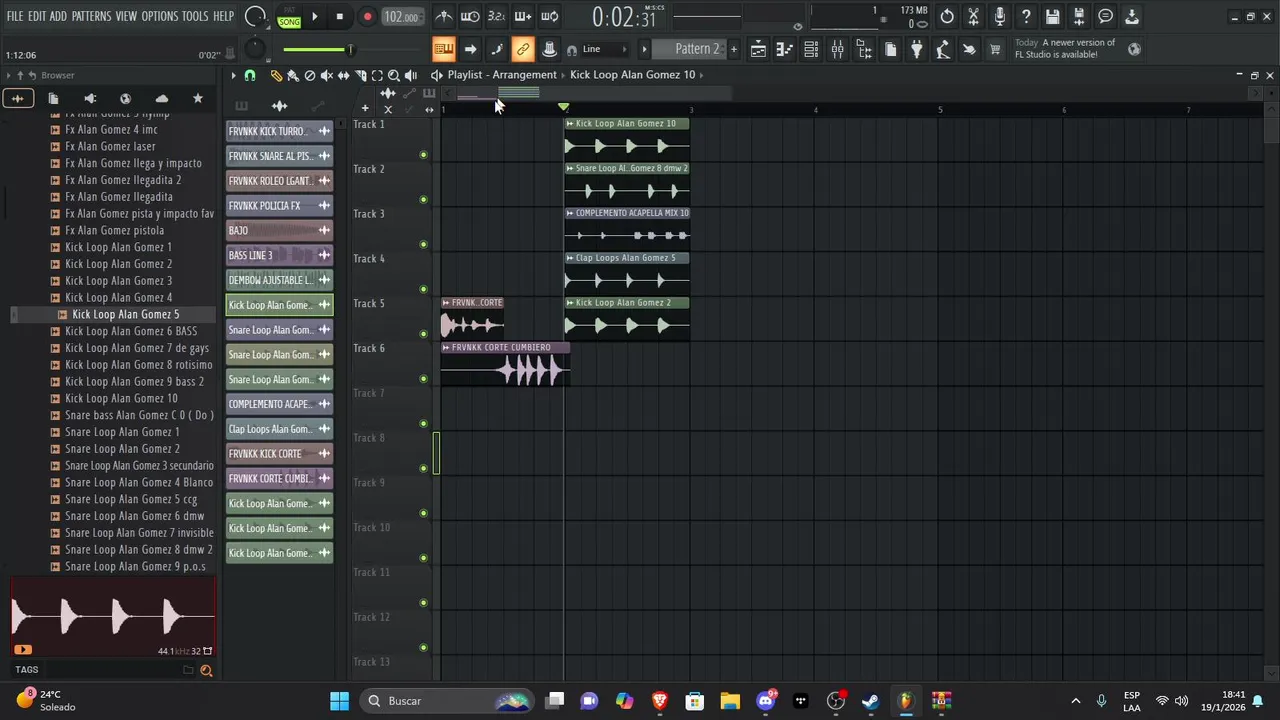This screenshot has width=1280, height=720.
Task: Select the Delete tool in Playlist toolbar
Action: (310, 75)
